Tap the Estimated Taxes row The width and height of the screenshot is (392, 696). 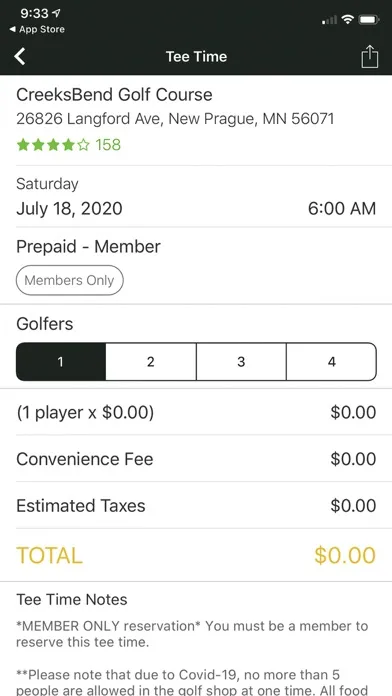tap(196, 506)
